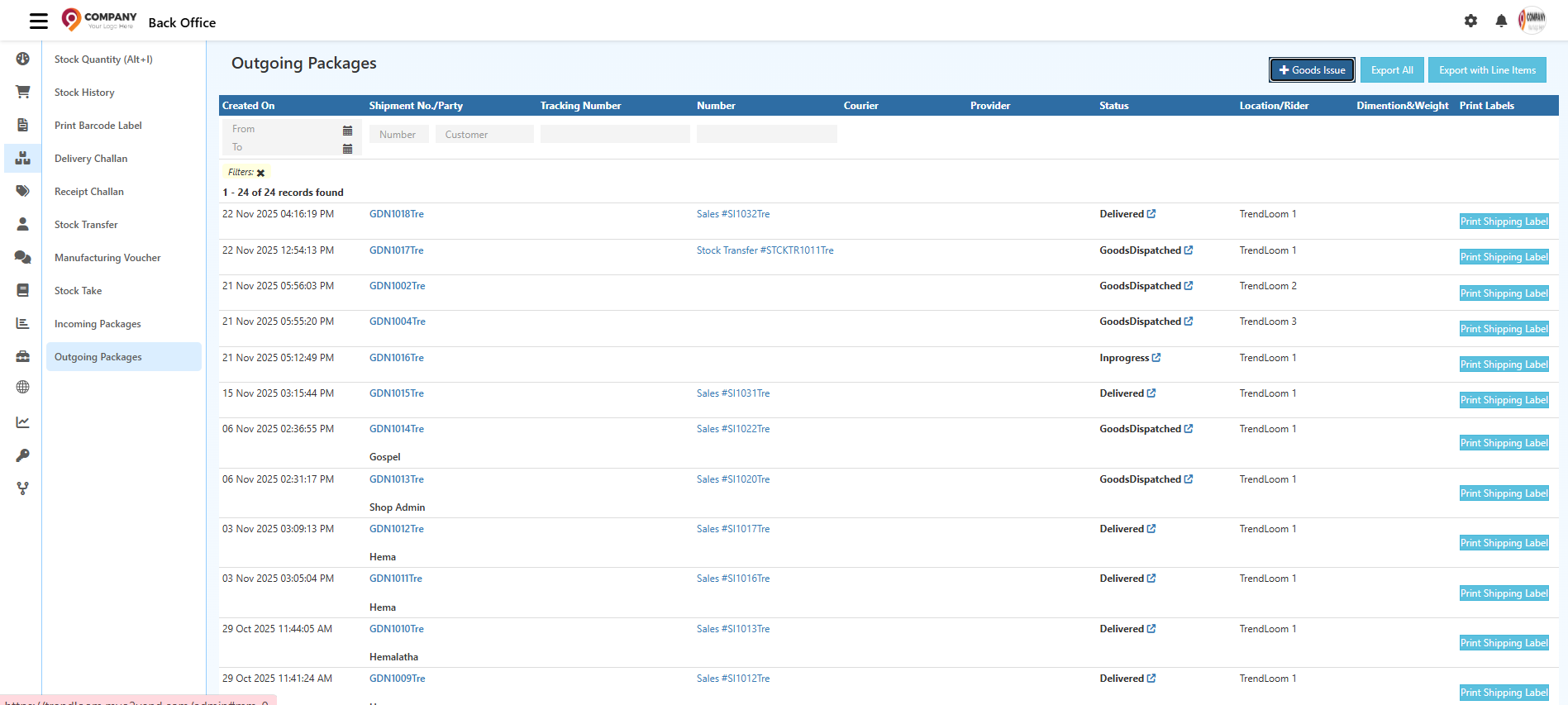Open the line chart sidebar icon
This screenshot has width=1568, height=705.
tap(22, 422)
